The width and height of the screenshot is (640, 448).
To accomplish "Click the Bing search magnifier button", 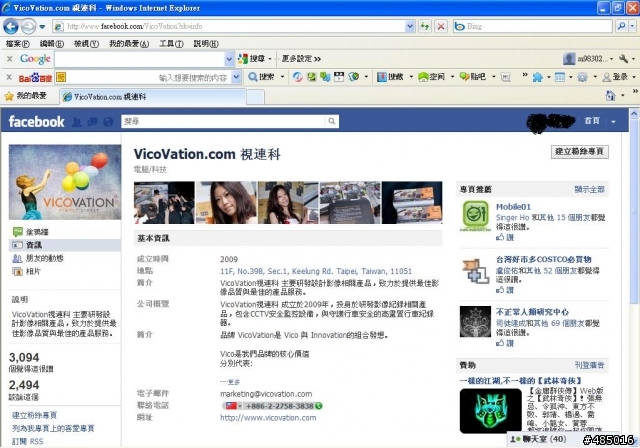I will coord(621,27).
